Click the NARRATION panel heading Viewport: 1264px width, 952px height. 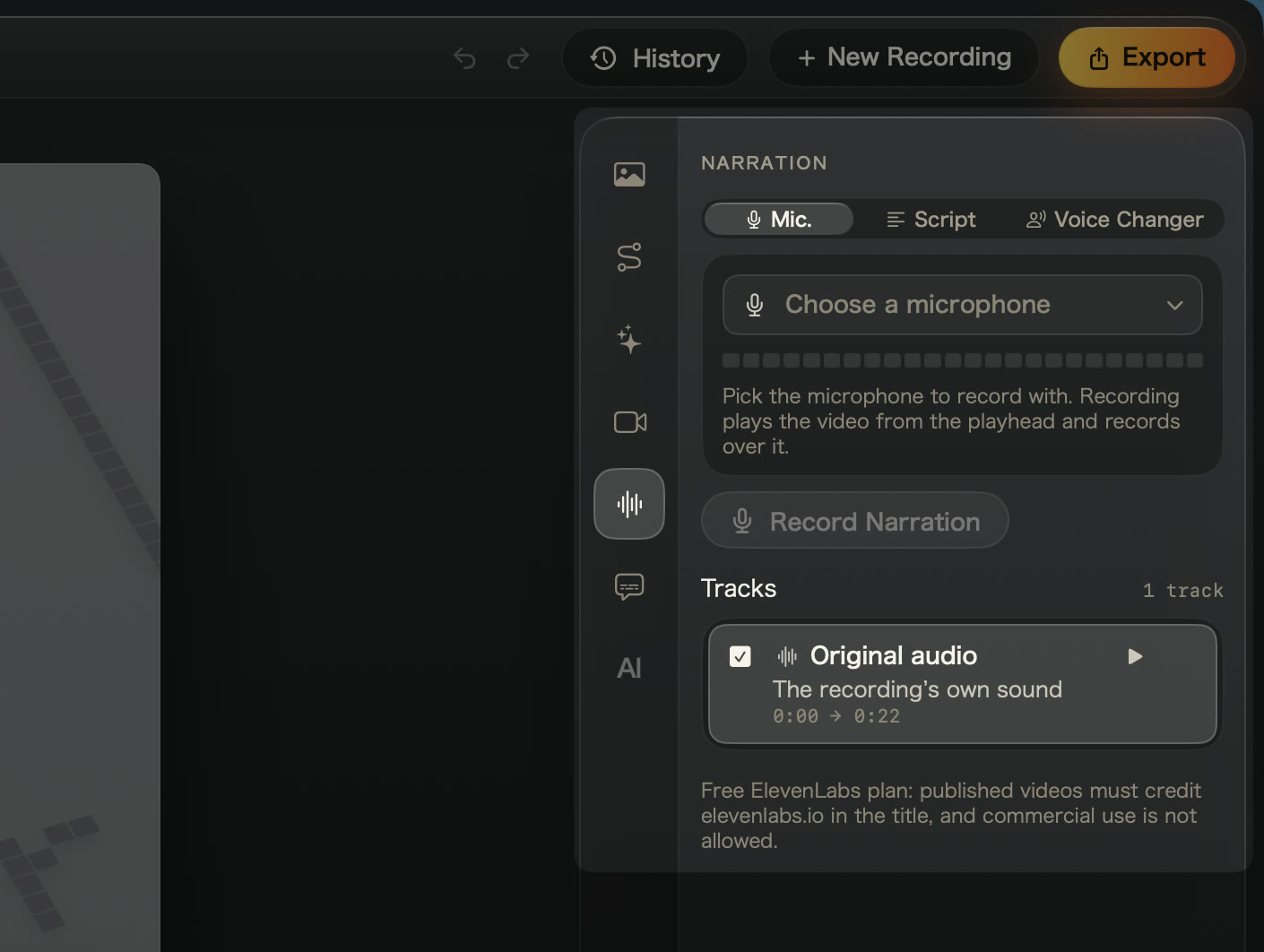764,163
